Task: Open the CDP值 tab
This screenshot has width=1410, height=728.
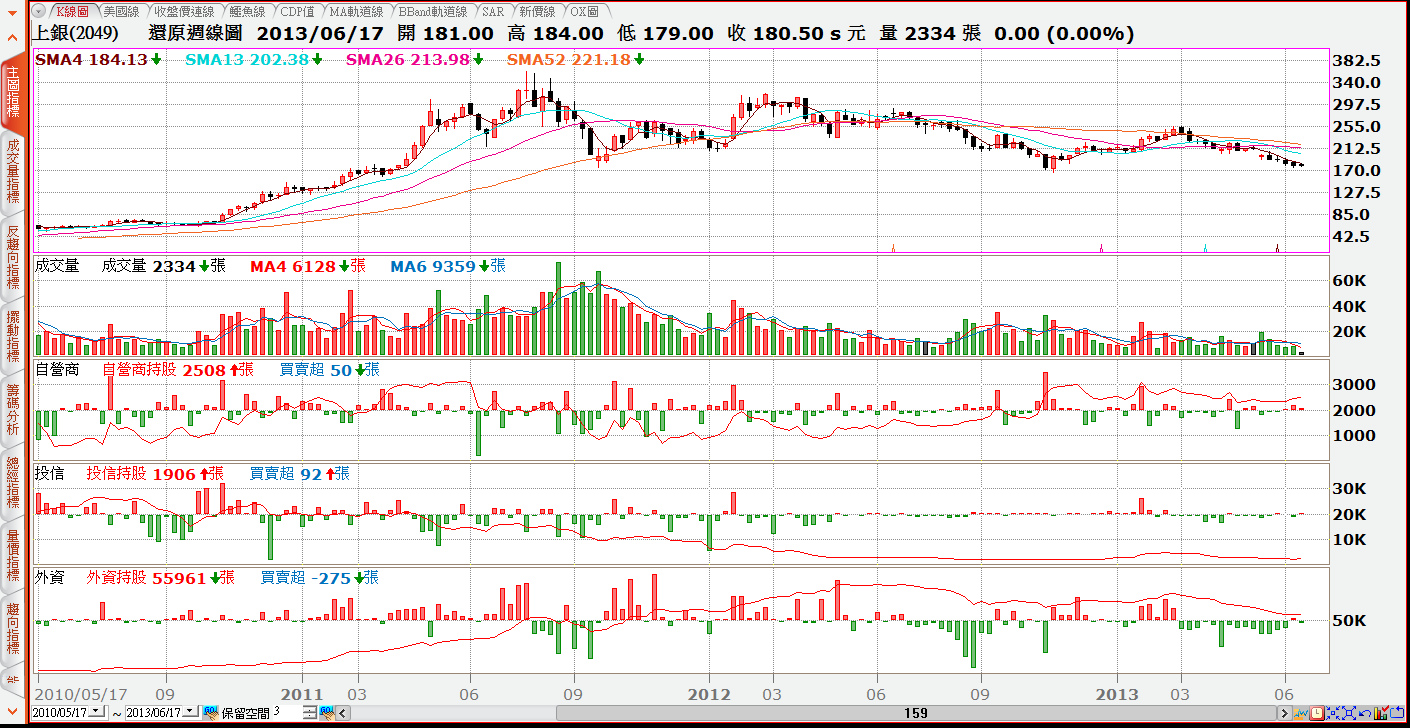Action: point(297,11)
